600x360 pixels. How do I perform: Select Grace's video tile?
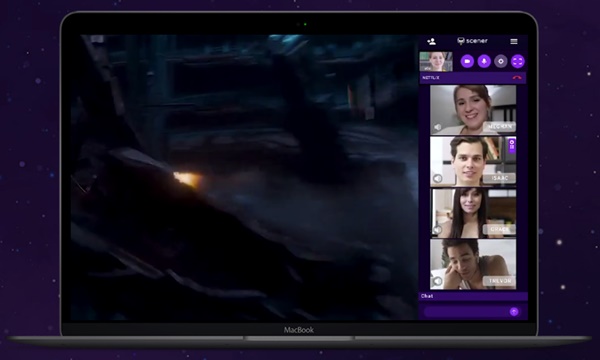[473, 213]
